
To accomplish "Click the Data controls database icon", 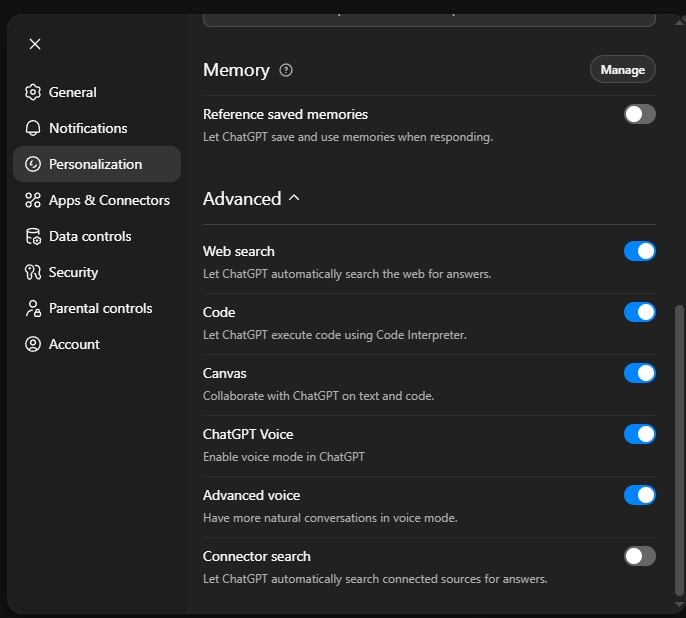I will pyautogui.click(x=33, y=236).
